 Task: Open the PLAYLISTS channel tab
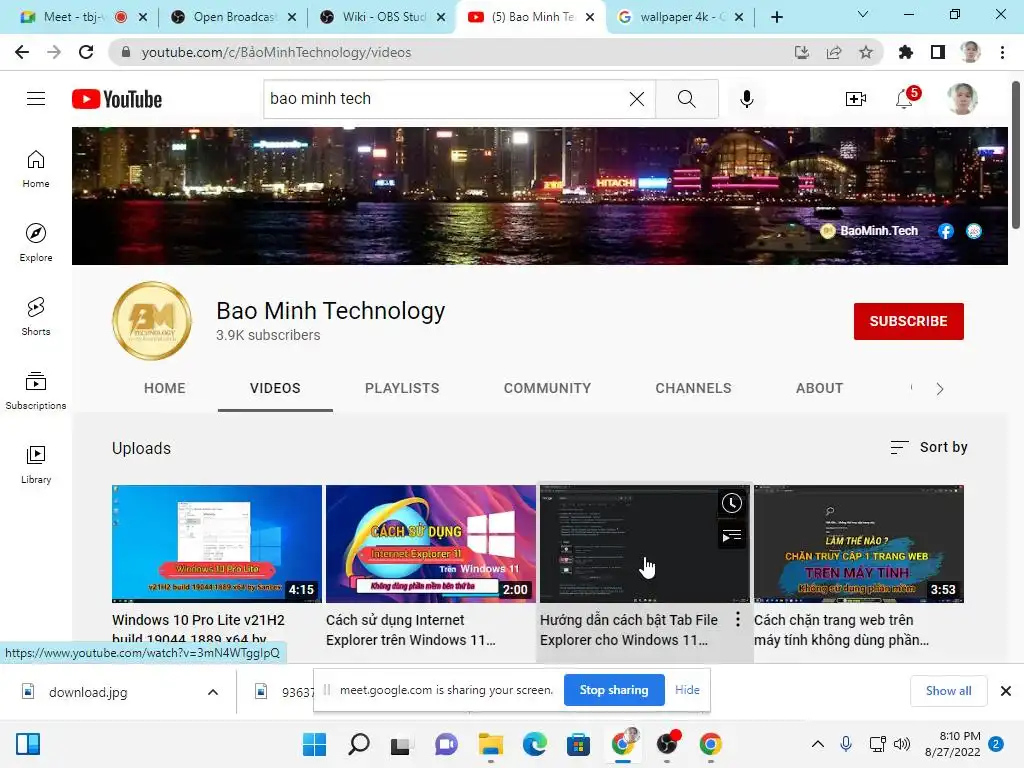pyautogui.click(x=402, y=389)
